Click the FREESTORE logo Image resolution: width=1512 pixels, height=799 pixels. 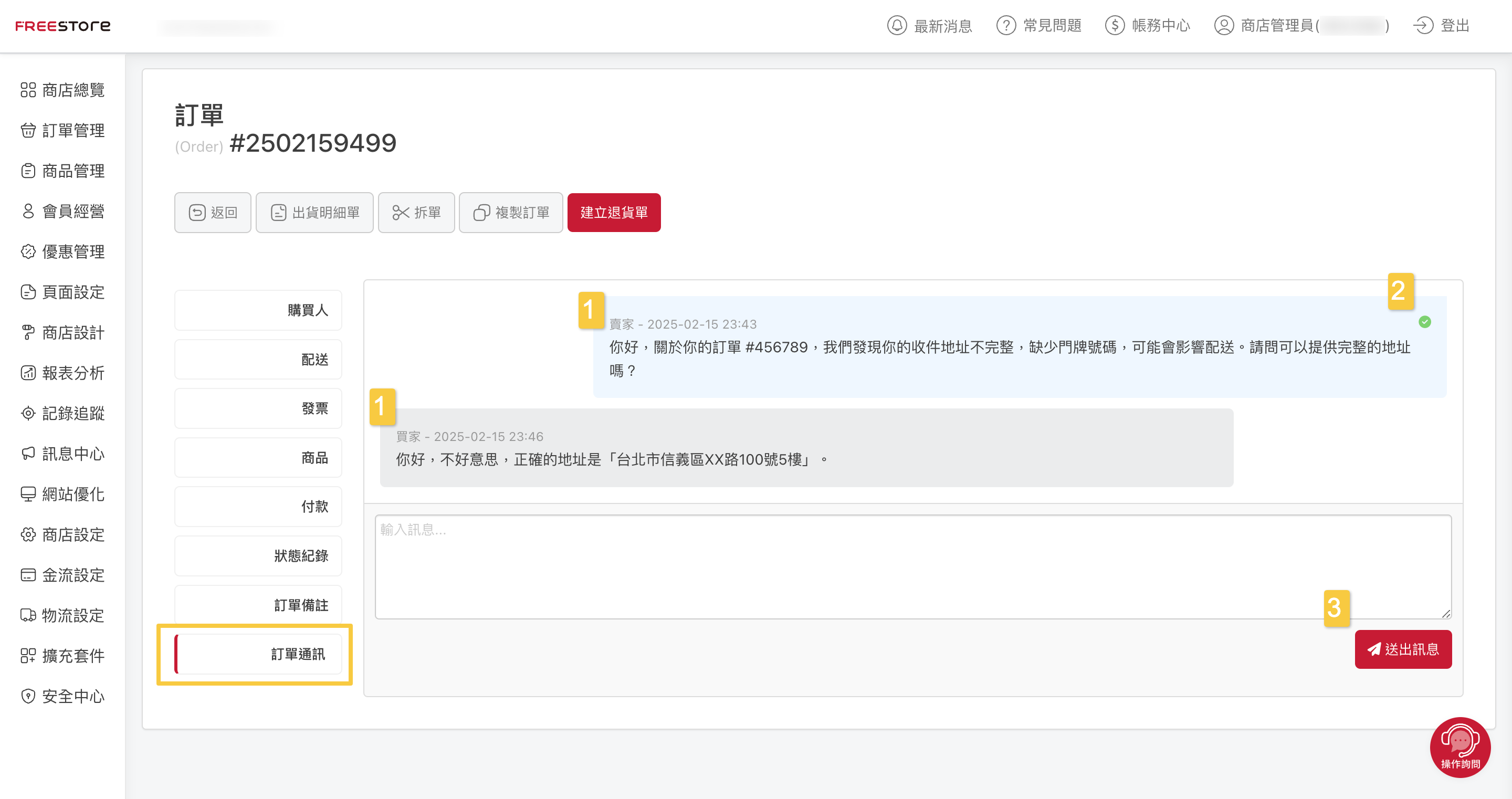[x=63, y=26]
